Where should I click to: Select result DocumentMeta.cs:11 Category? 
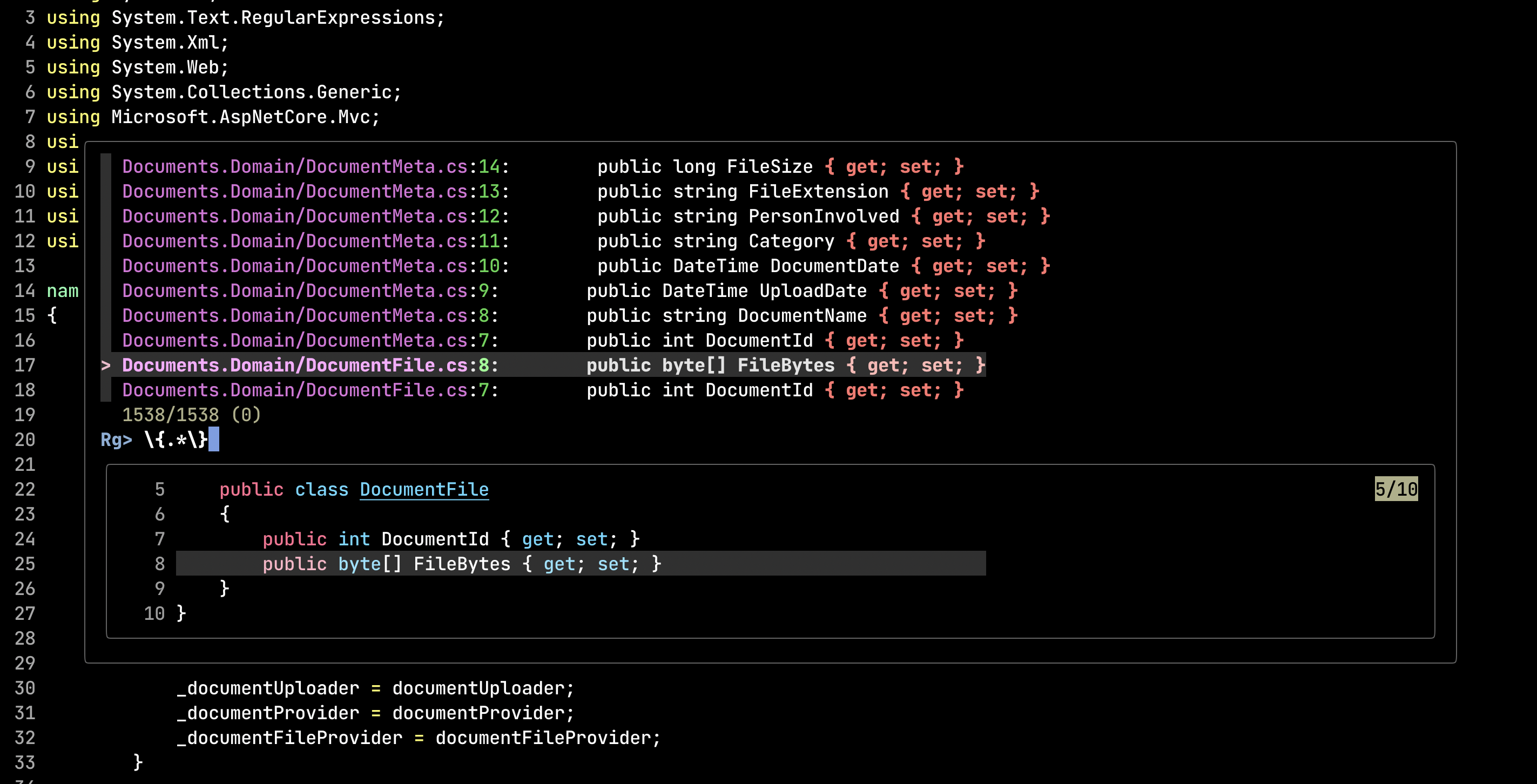[554, 241]
